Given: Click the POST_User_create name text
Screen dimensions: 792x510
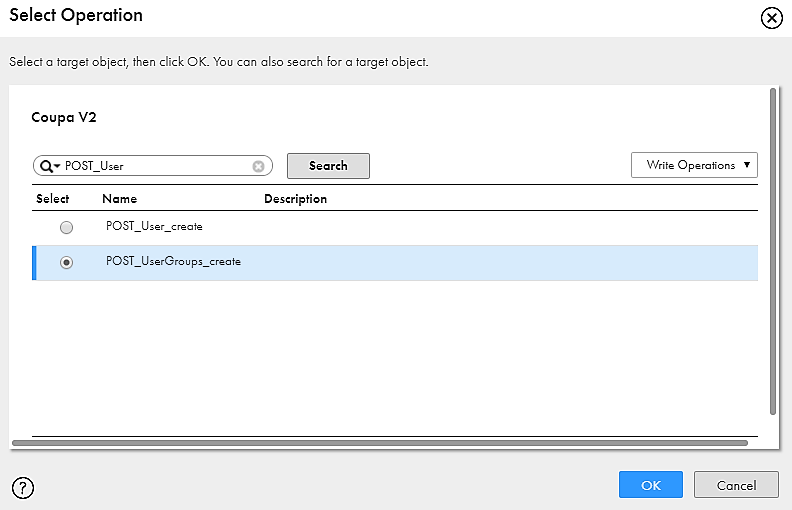Looking at the screenshot, I should coord(154,226).
